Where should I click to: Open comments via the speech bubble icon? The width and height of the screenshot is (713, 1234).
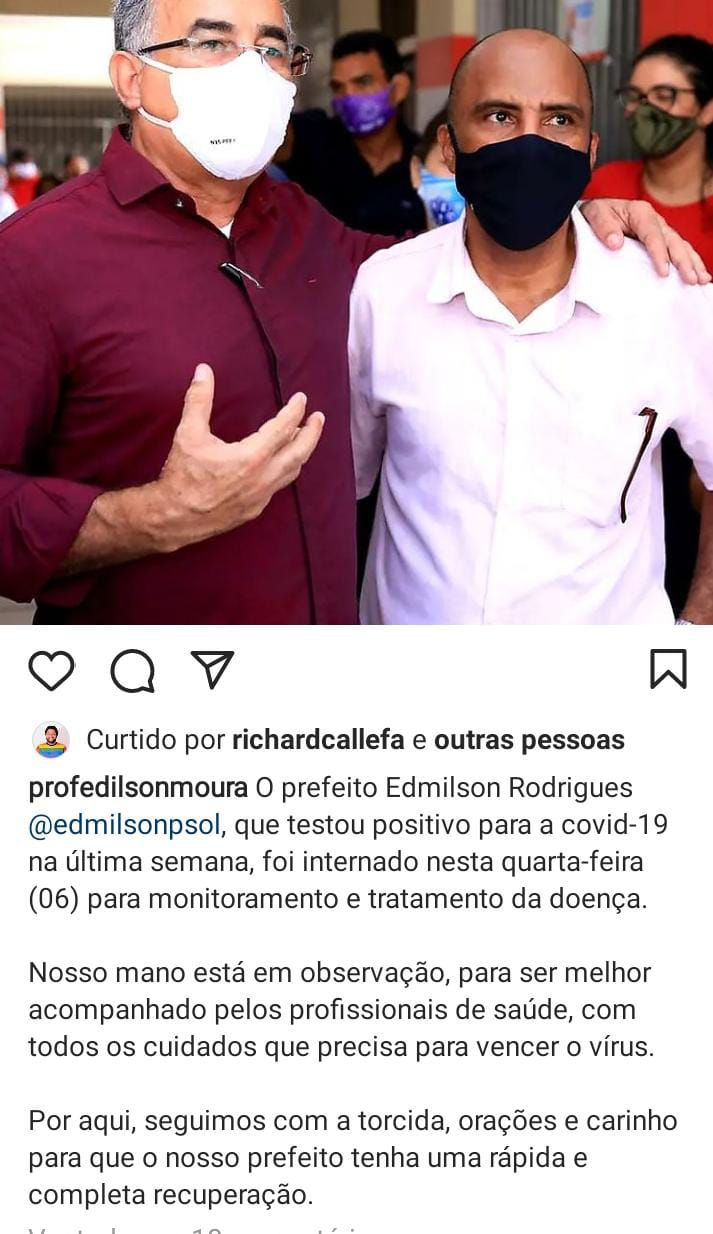pyautogui.click(x=132, y=670)
